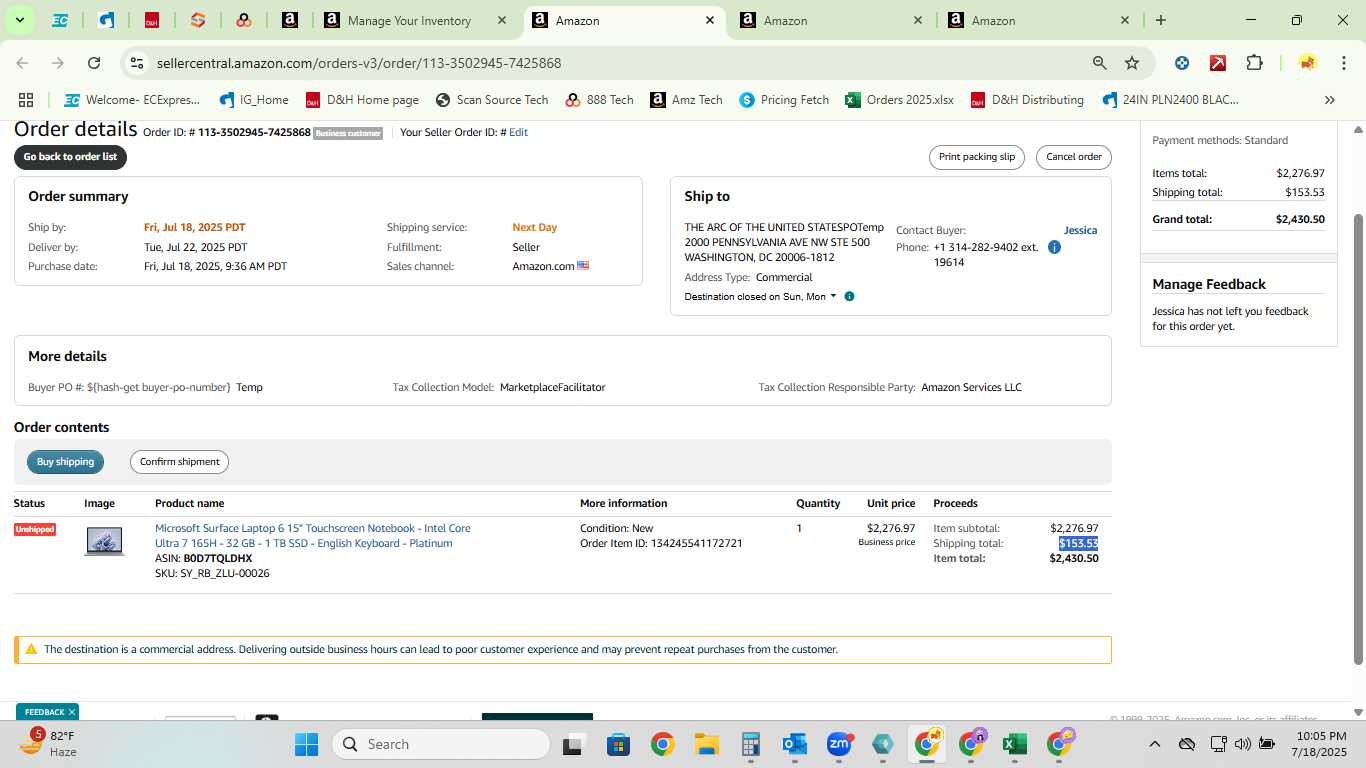1366x768 pixels.
Task: Open the volume control in system tray
Action: pyautogui.click(x=1242, y=744)
